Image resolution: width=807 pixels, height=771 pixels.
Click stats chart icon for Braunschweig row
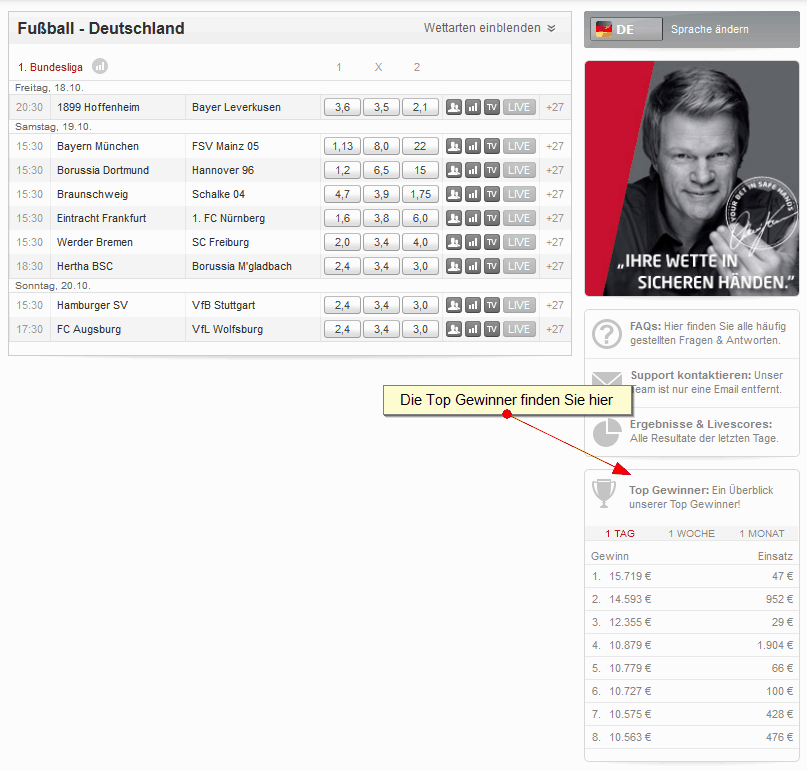pyautogui.click(x=472, y=194)
